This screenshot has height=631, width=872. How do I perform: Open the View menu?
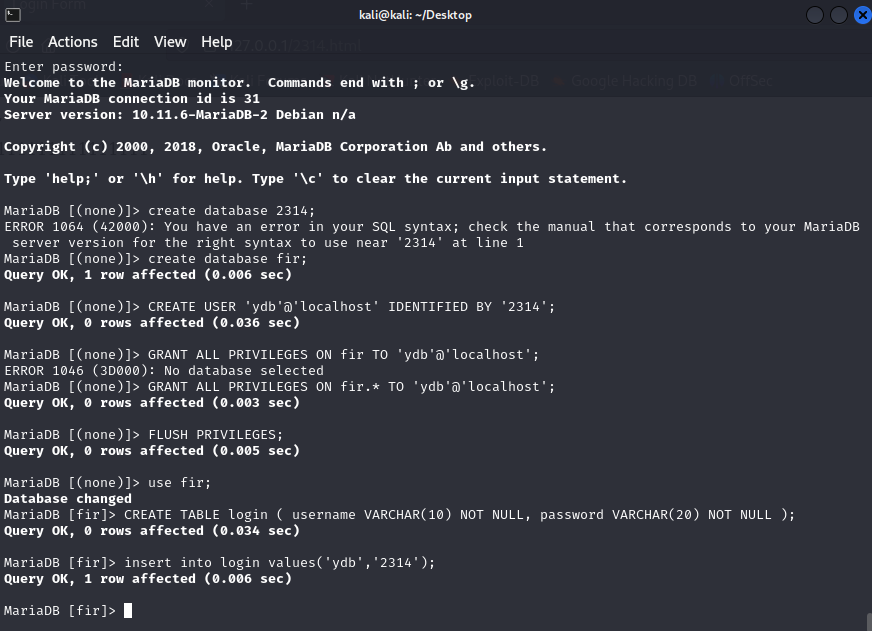pyautogui.click(x=170, y=42)
